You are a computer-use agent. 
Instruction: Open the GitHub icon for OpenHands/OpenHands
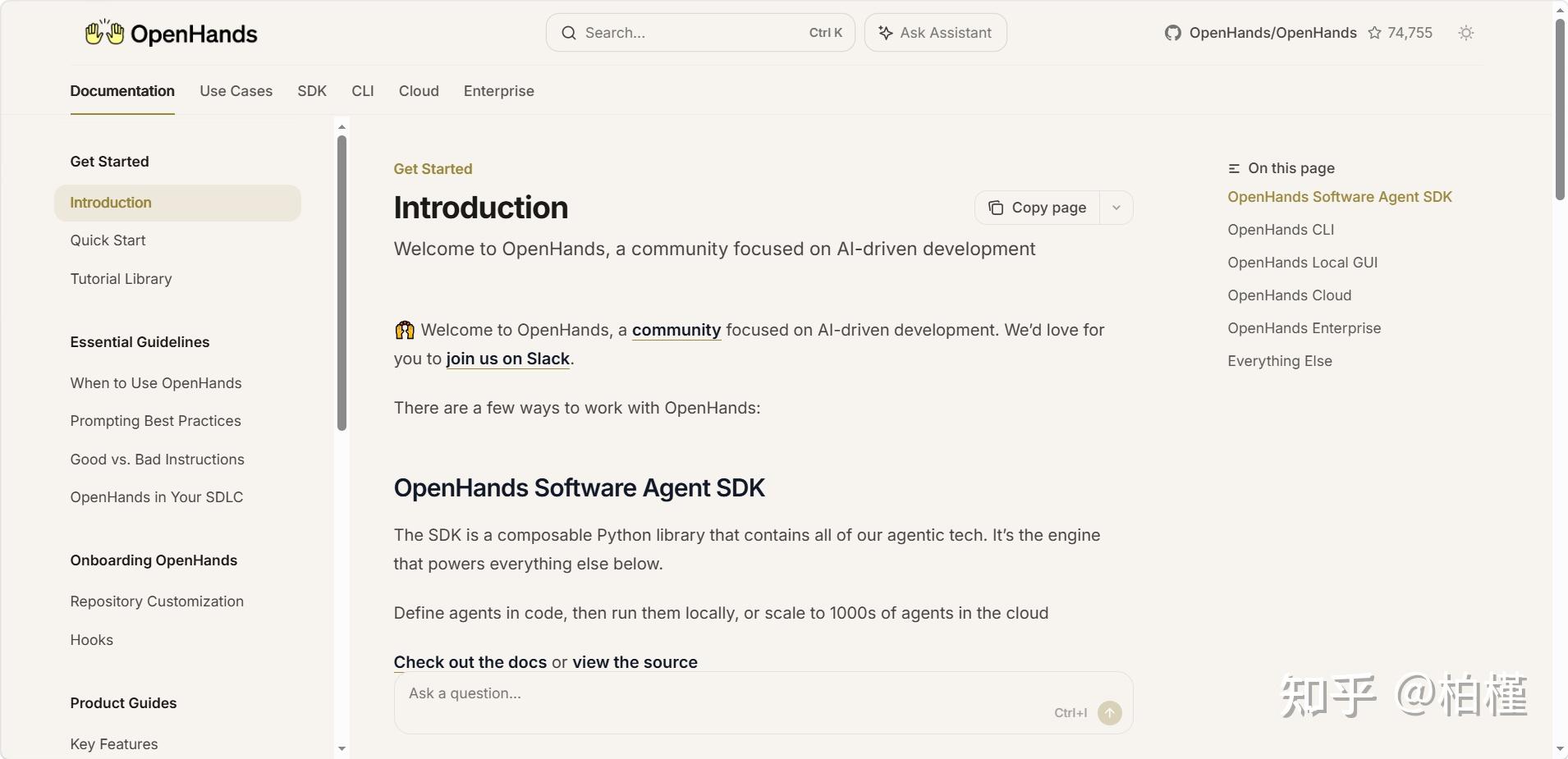(1172, 33)
